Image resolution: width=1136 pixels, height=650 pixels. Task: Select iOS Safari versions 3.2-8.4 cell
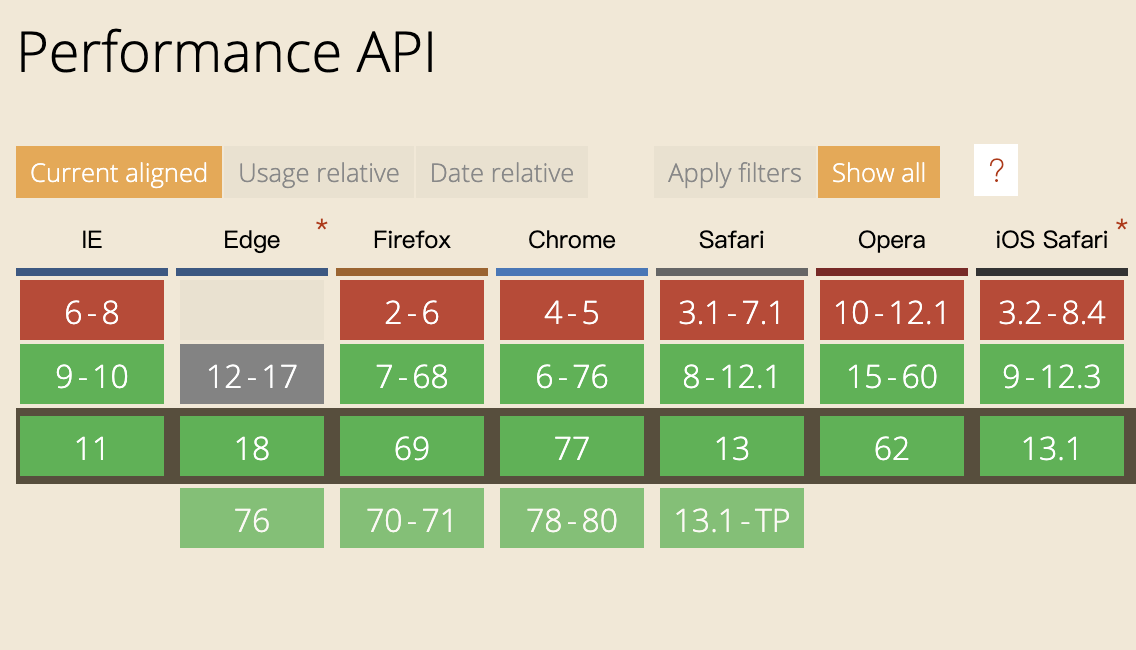point(1052,310)
